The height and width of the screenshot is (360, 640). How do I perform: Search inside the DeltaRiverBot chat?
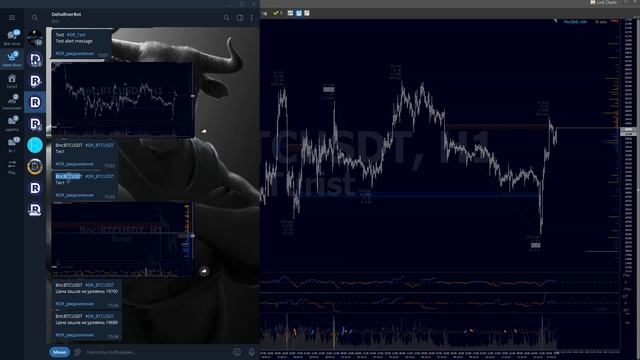(x=227, y=18)
